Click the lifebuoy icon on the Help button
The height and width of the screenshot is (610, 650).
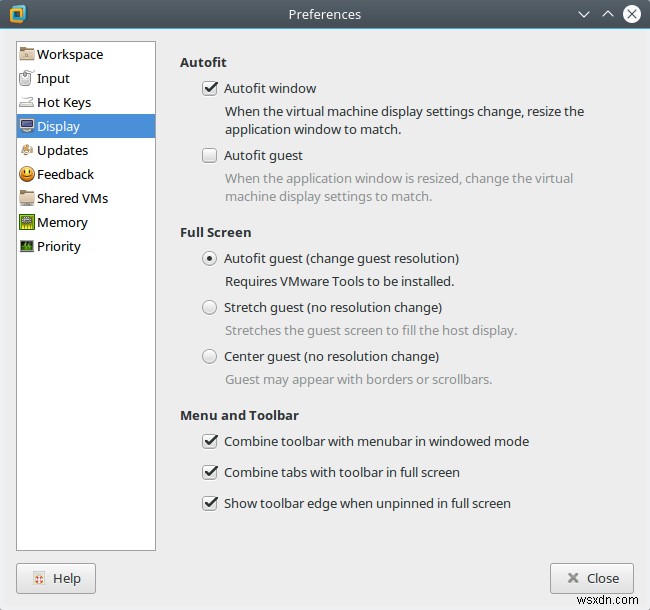tap(39, 579)
